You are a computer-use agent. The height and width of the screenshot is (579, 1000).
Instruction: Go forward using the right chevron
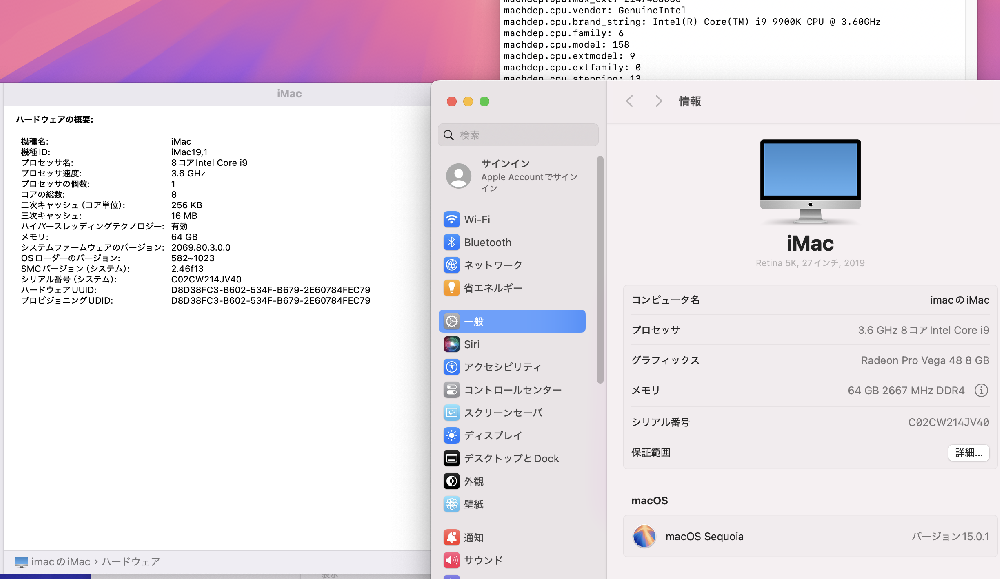pos(659,101)
